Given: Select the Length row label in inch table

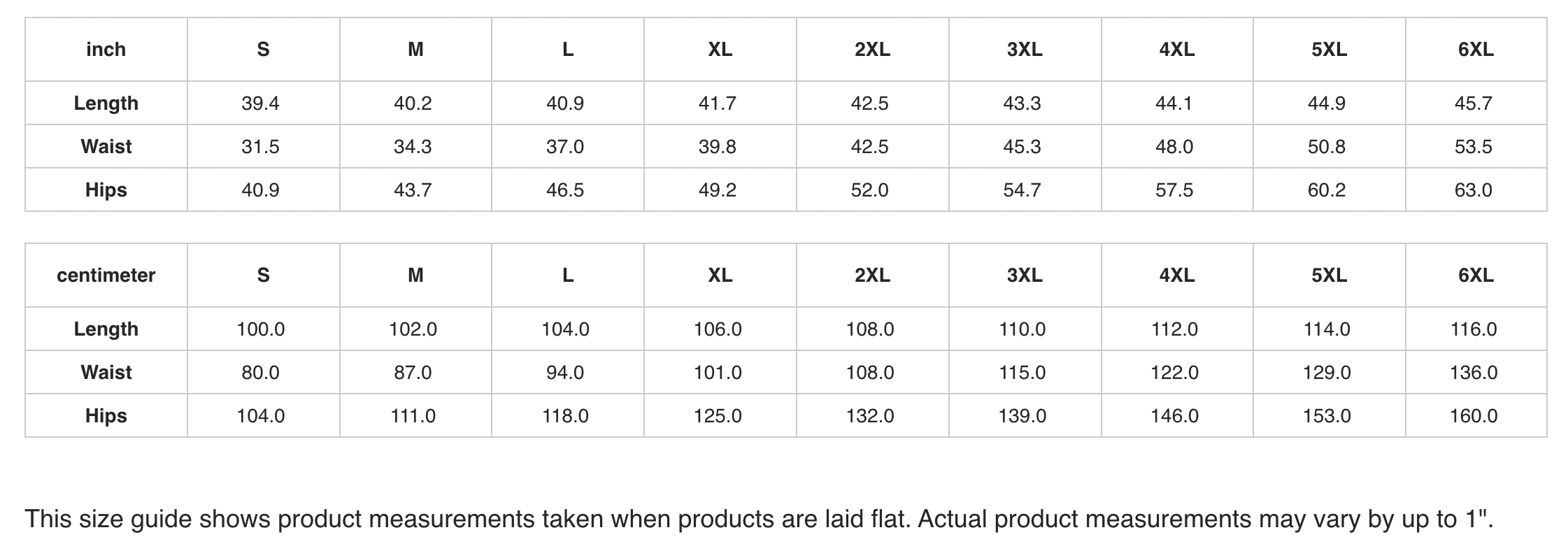Looking at the screenshot, I should [106, 103].
